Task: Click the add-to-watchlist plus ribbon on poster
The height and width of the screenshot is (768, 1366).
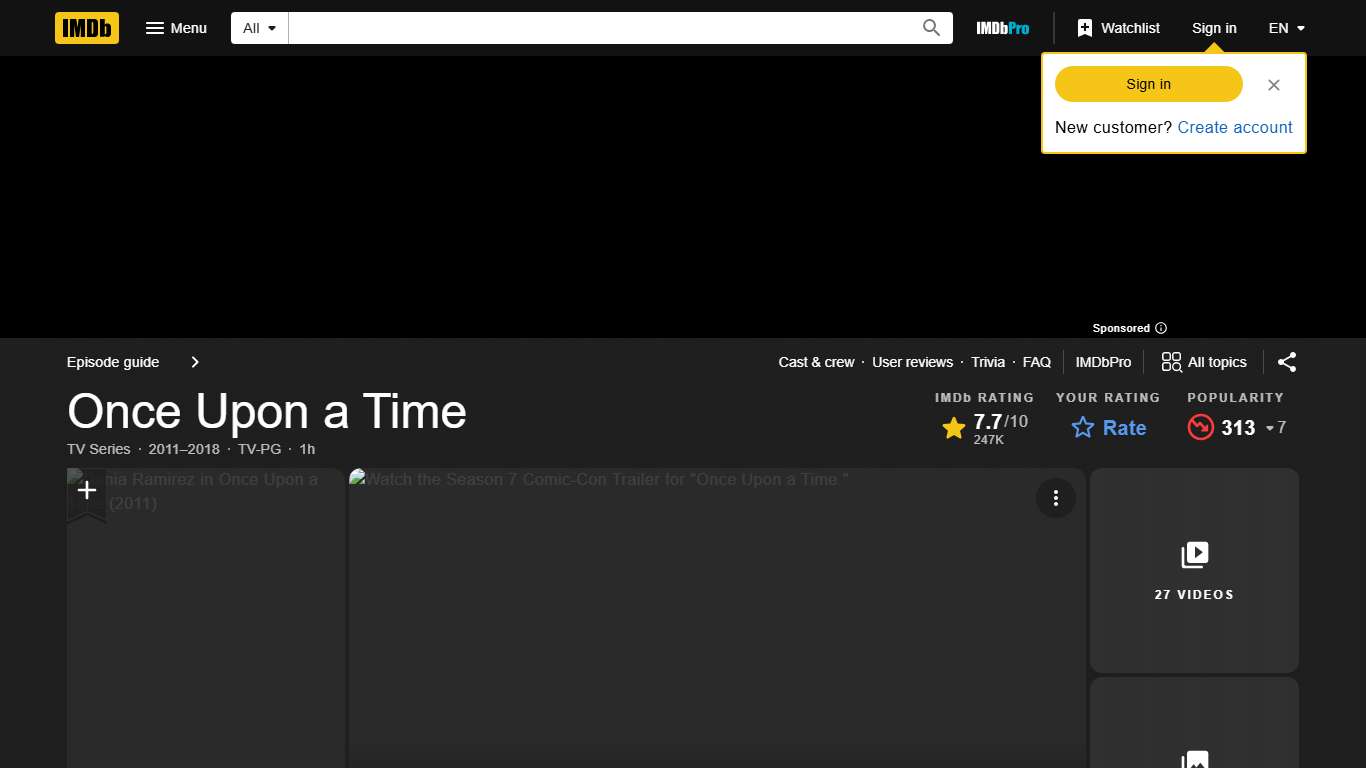Action: [87, 491]
